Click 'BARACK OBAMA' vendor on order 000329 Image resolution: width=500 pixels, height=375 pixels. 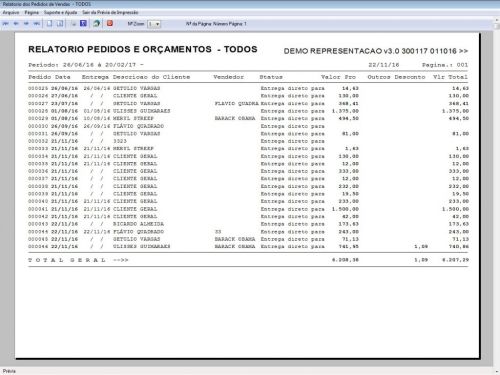(235, 119)
